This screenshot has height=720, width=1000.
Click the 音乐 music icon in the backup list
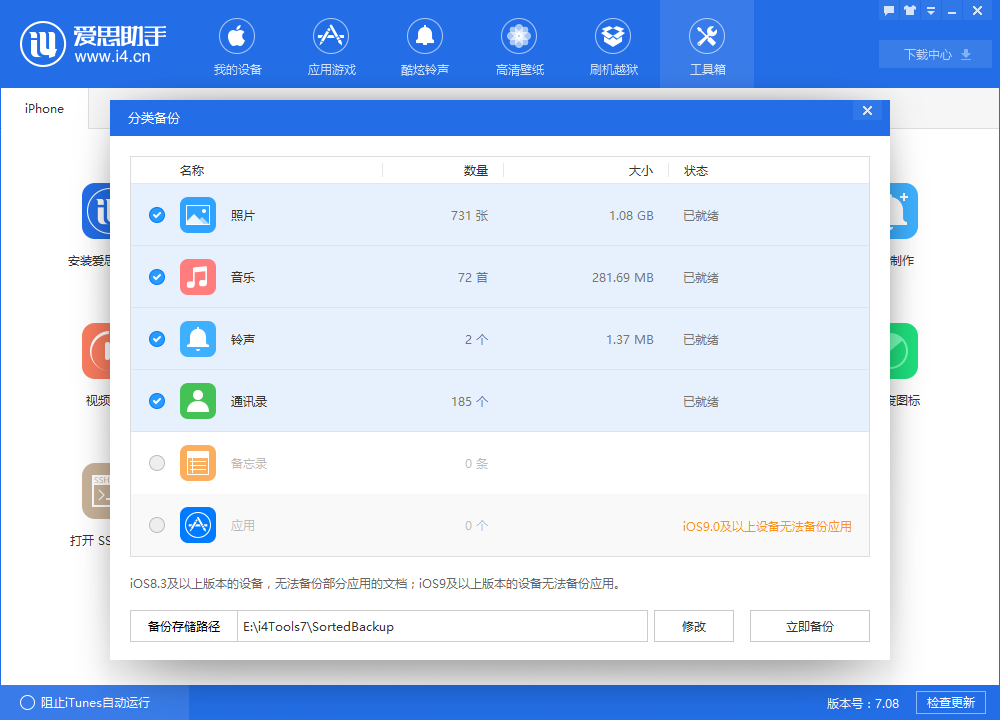coord(197,277)
